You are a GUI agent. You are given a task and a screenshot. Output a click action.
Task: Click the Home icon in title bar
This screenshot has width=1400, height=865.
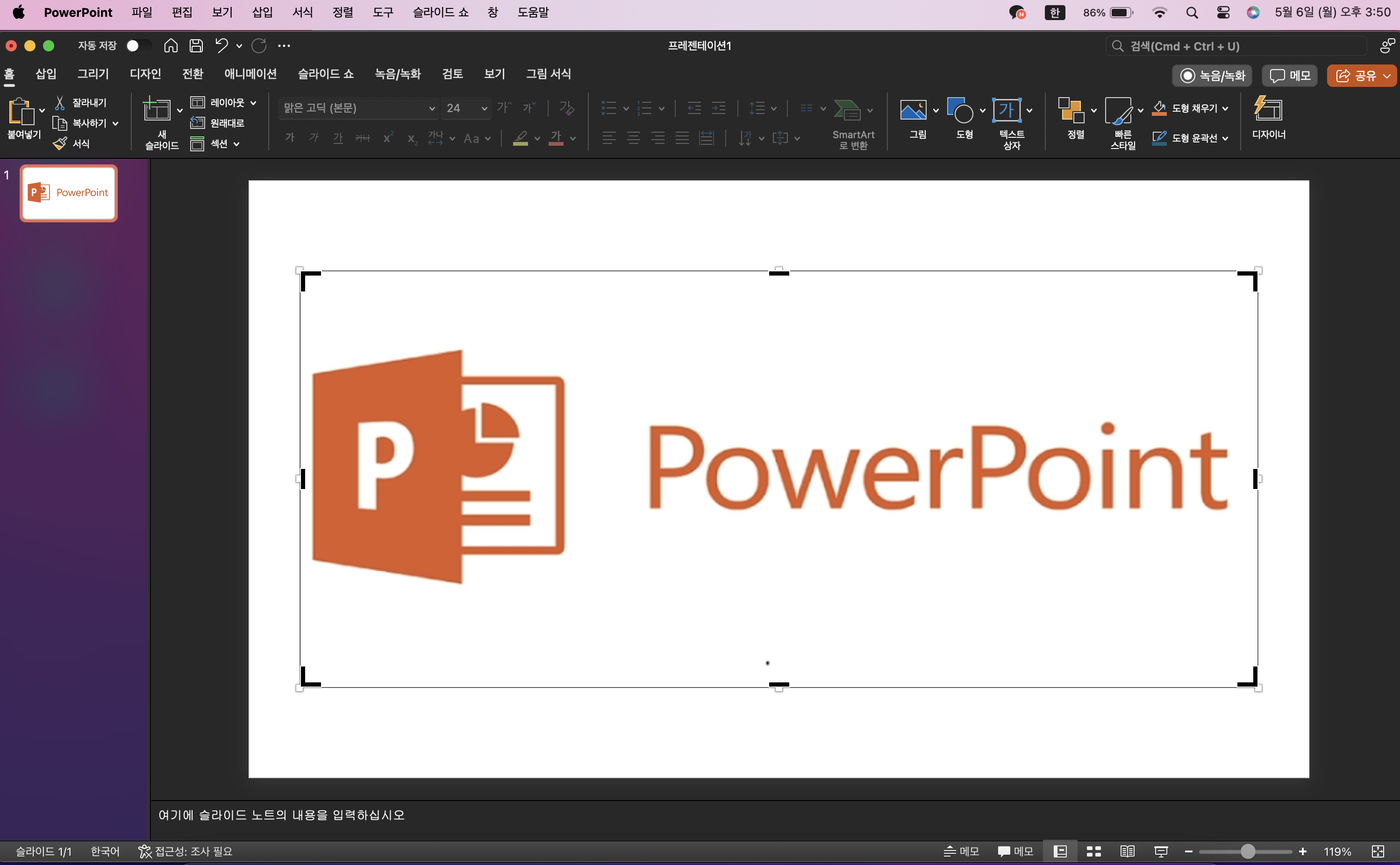click(x=171, y=46)
